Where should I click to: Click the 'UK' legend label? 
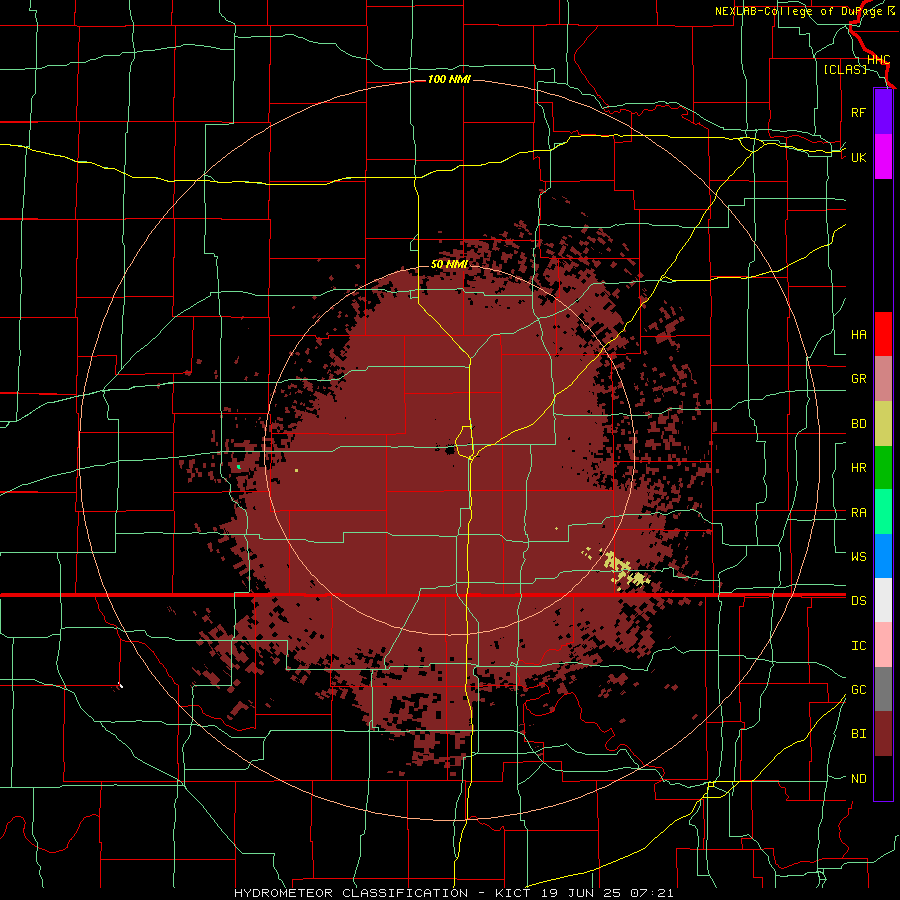click(859, 157)
